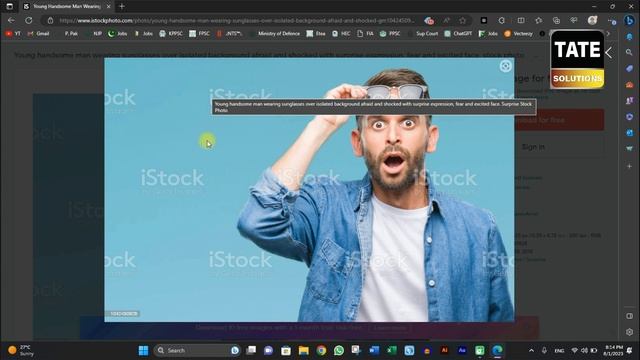This screenshot has height=360, width=640.
Task: Launch Google Chrome from taskbar
Action: [321, 350]
